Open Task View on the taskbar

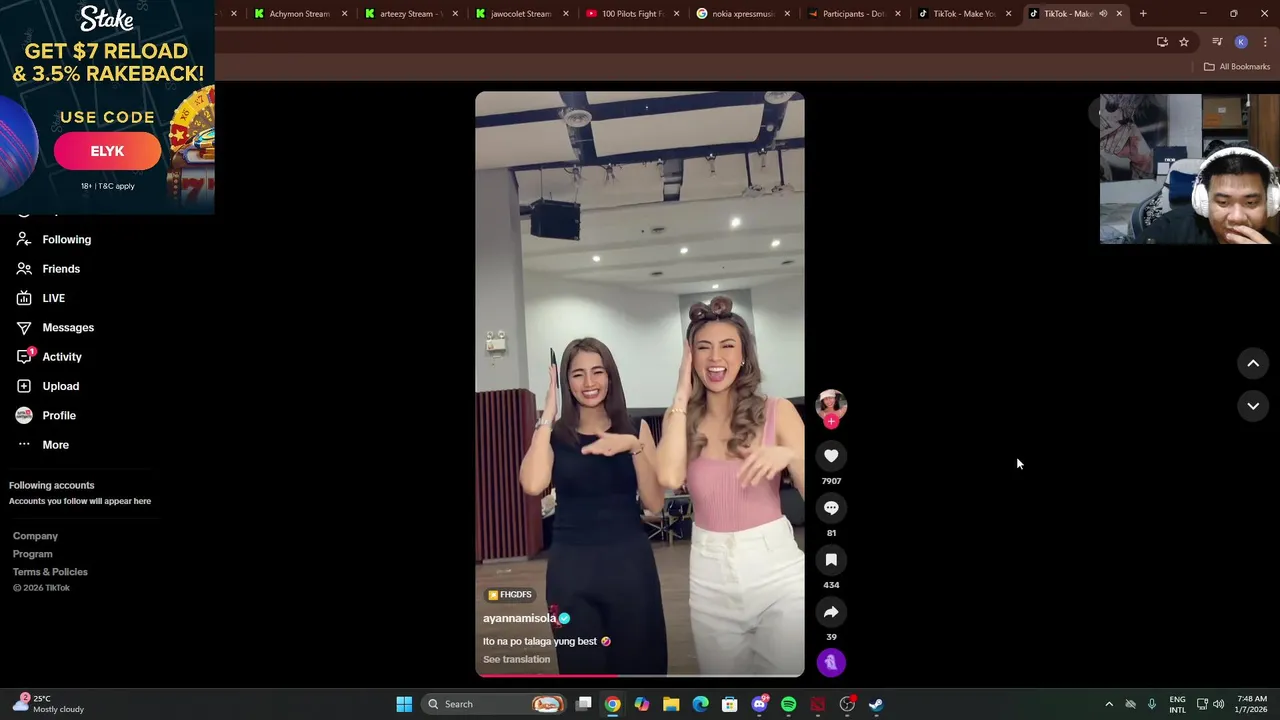(584, 704)
